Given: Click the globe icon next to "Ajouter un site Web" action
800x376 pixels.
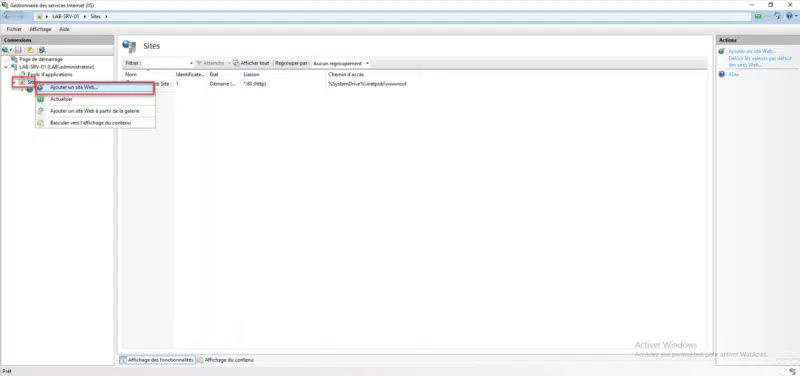Looking at the screenshot, I should pos(721,52).
